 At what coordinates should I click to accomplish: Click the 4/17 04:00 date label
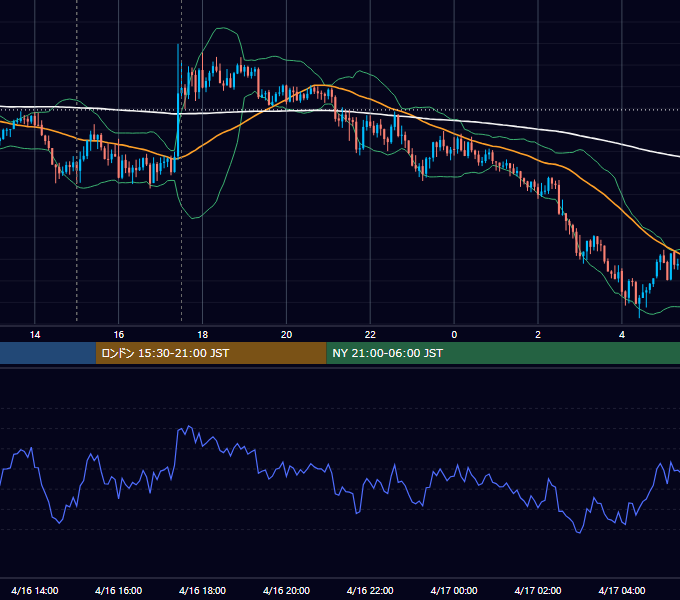tap(622, 590)
